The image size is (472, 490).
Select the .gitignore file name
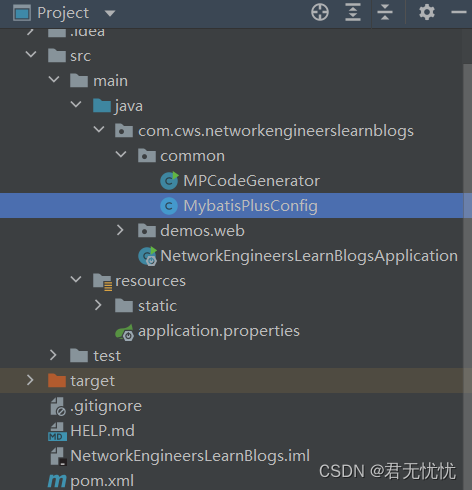point(106,406)
